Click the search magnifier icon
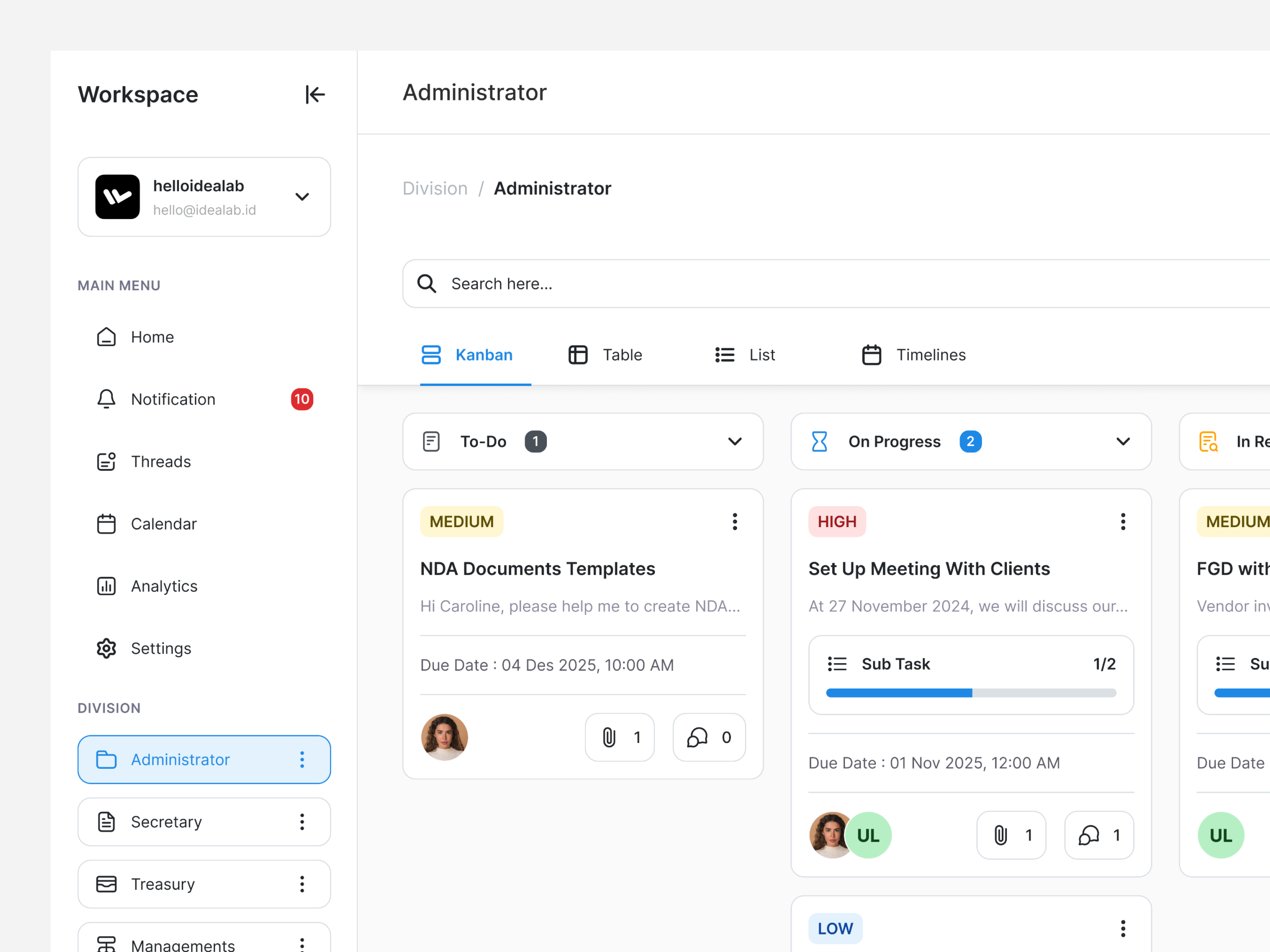Screen dimensions: 1270x952 [427, 284]
